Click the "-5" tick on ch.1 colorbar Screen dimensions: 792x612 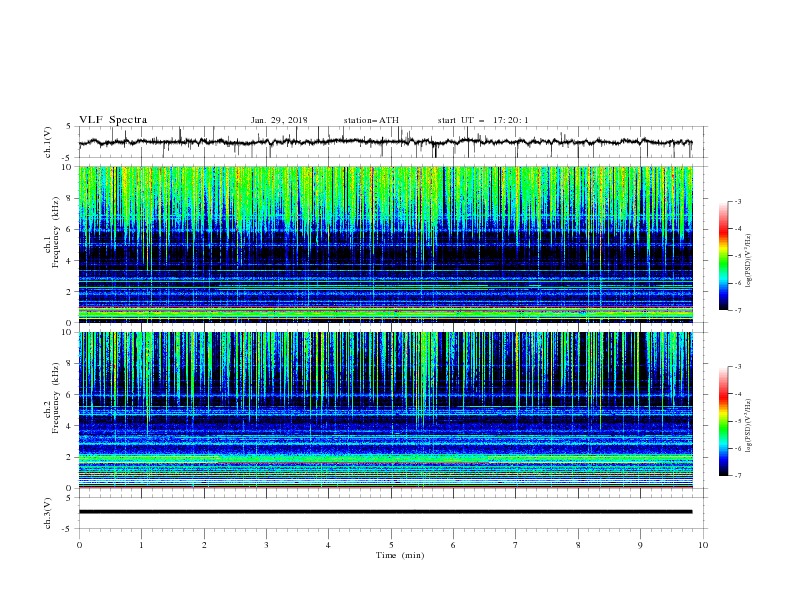[738, 256]
